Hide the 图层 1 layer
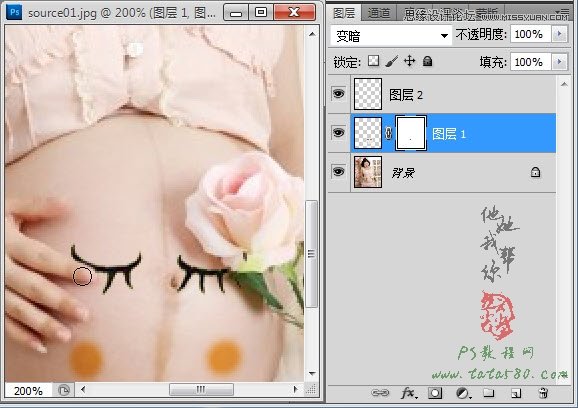 point(338,132)
